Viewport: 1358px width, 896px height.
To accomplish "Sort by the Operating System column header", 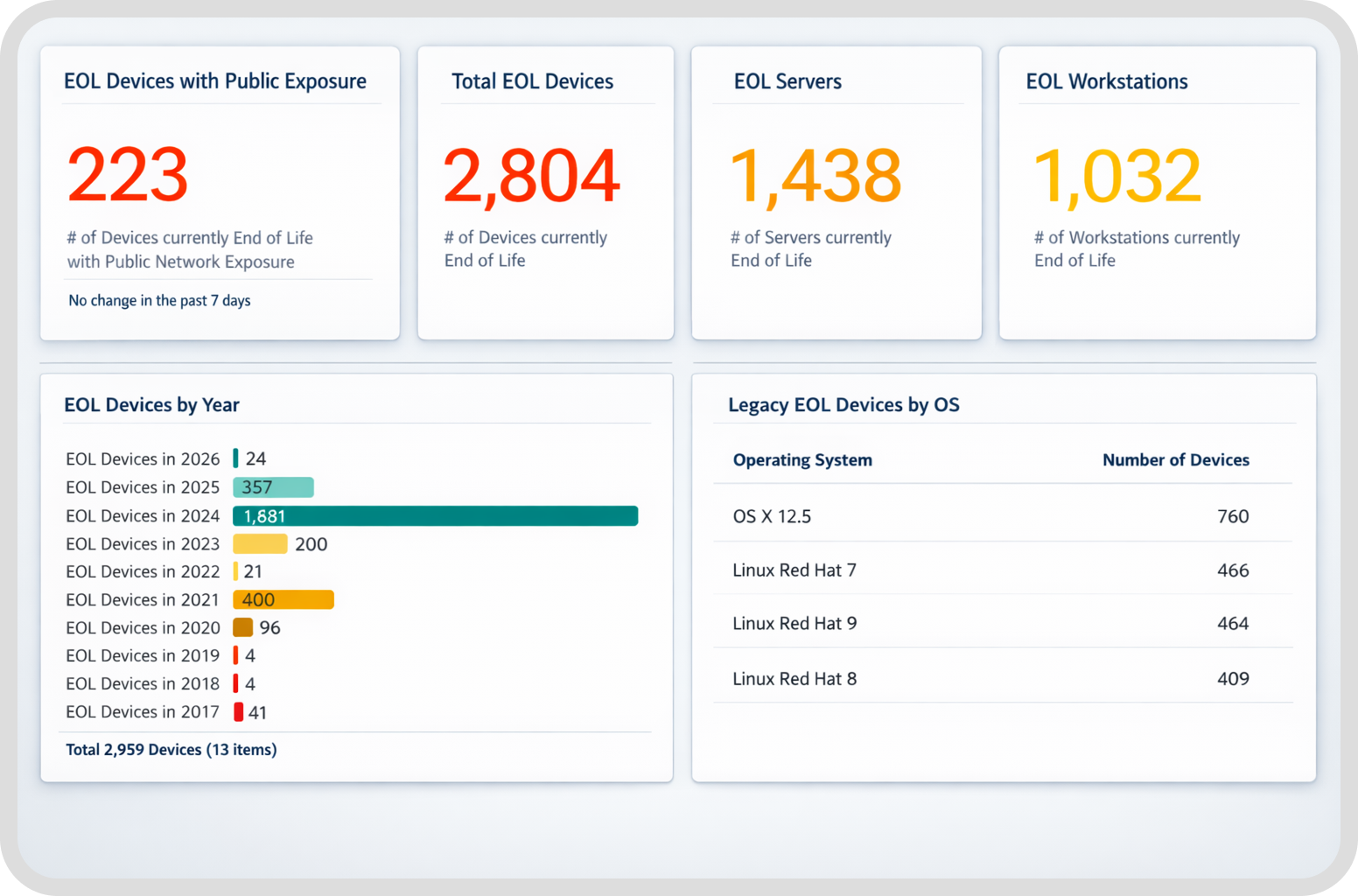I will (802, 460).
